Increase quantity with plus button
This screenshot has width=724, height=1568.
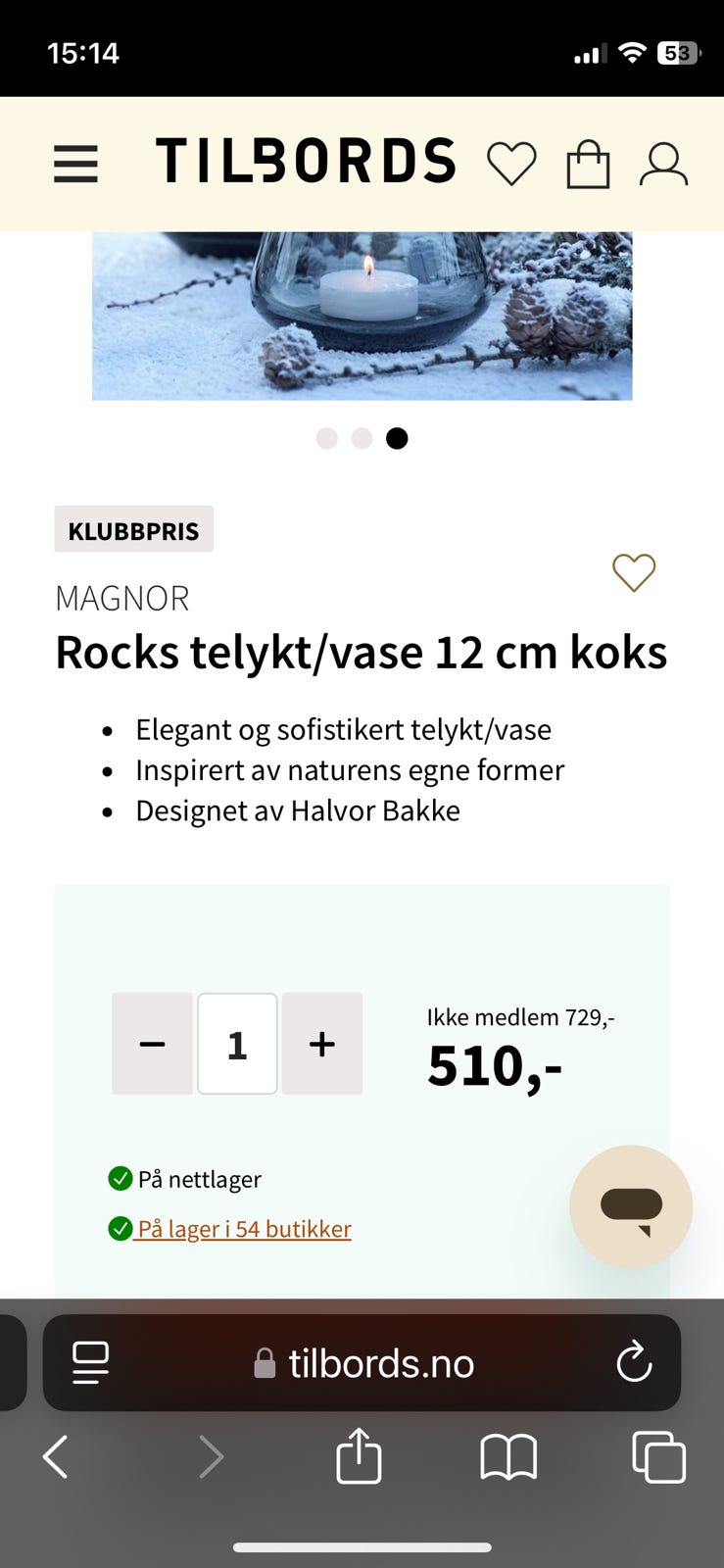[322, 1044]
